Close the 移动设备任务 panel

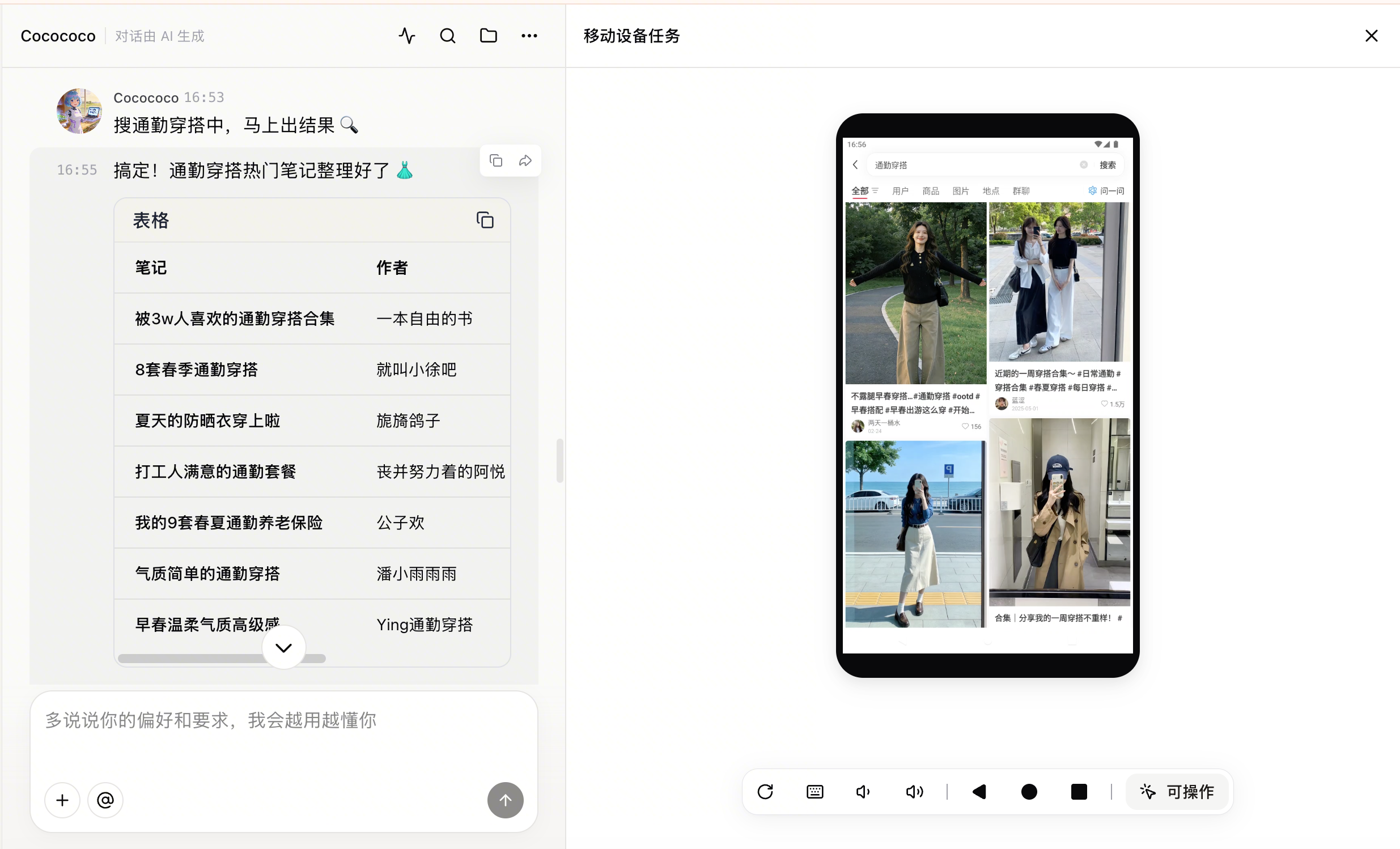click(1372, 36)
